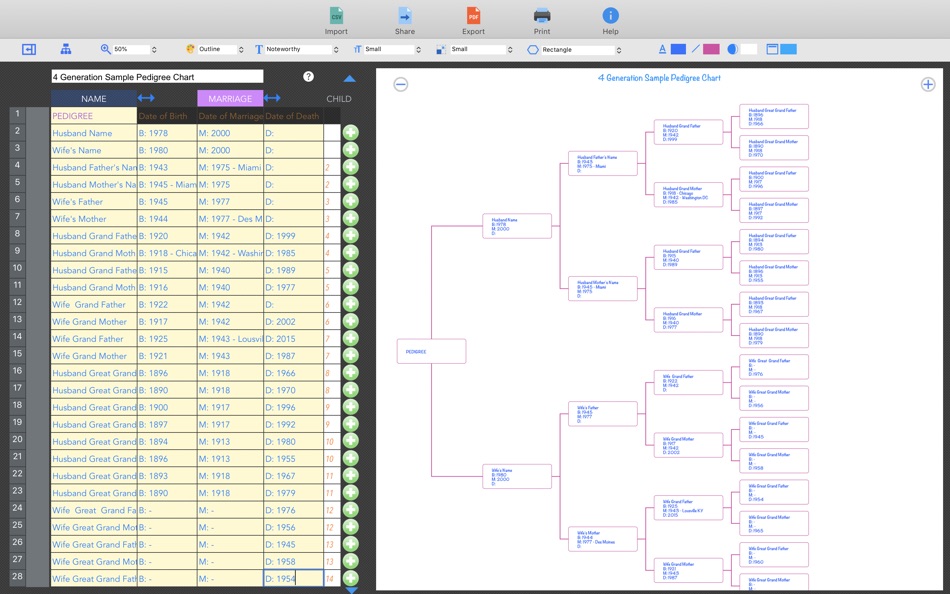The image size is (950, 594).
Task: Select the 'B: 1980' birth cell
Action: pyautogui.click(x=167, y=150)
